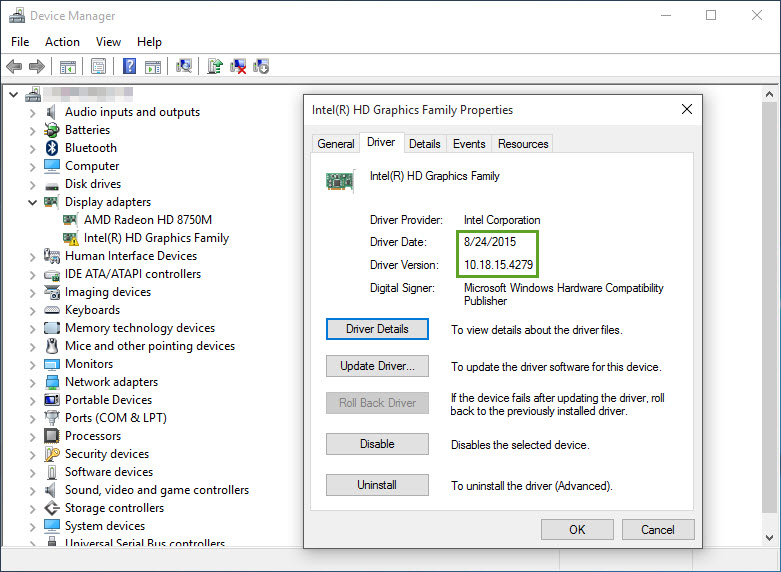Image resolution: width=781 pixels, height=572 pixels.
Task: Click the Disable device toolbar icon with down arrow
Action: tap(261, 66)
